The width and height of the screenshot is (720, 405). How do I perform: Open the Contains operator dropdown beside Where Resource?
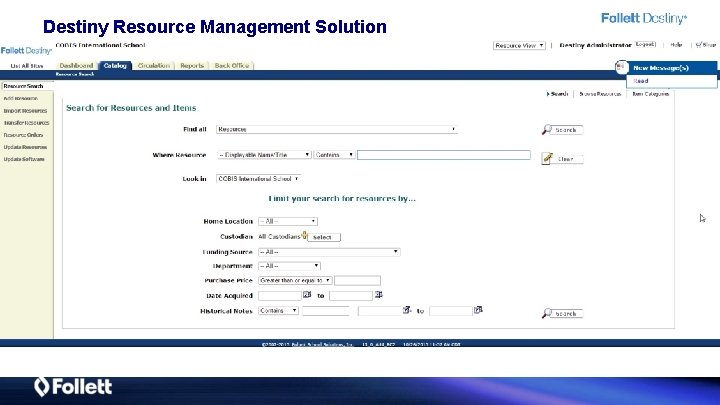334,155
